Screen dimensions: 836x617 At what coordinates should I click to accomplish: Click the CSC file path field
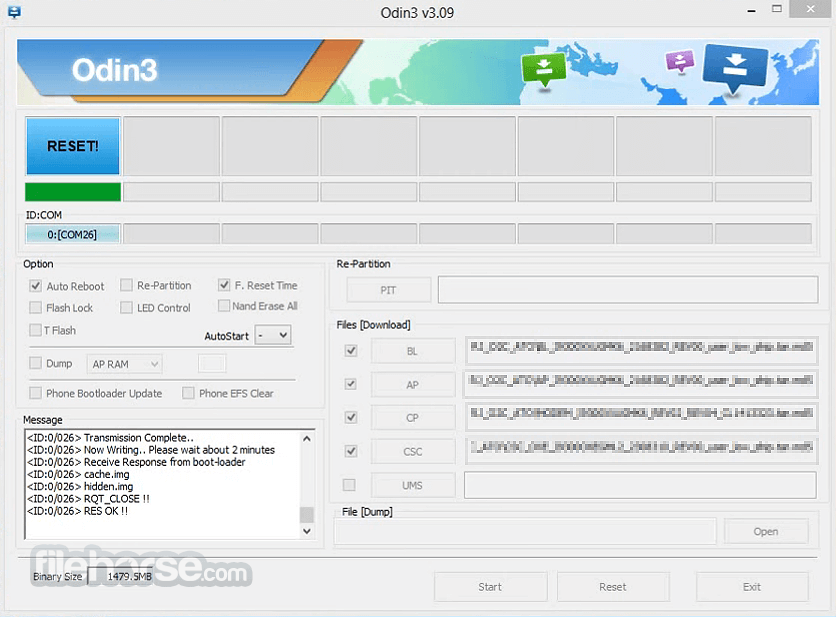pyautogui.click(x=641, y=451)
